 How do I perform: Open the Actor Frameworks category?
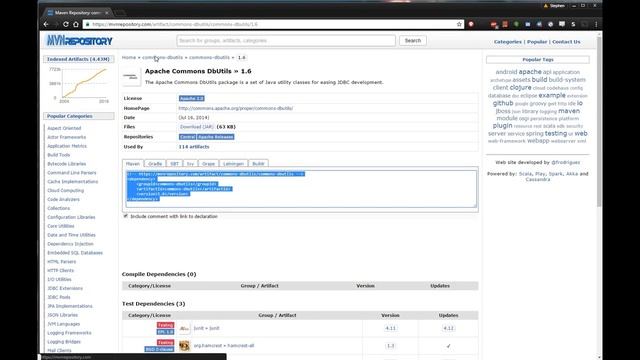click(x=67, y=137)
